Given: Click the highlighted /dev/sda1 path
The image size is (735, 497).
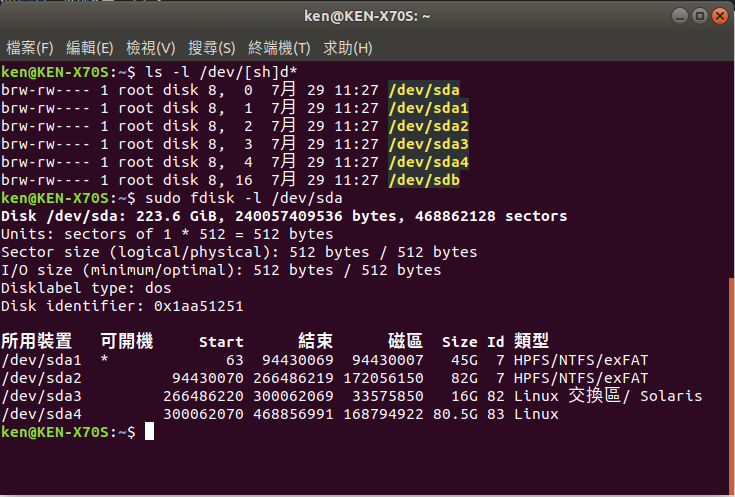Looking at the screenshot, I should 428,108.
